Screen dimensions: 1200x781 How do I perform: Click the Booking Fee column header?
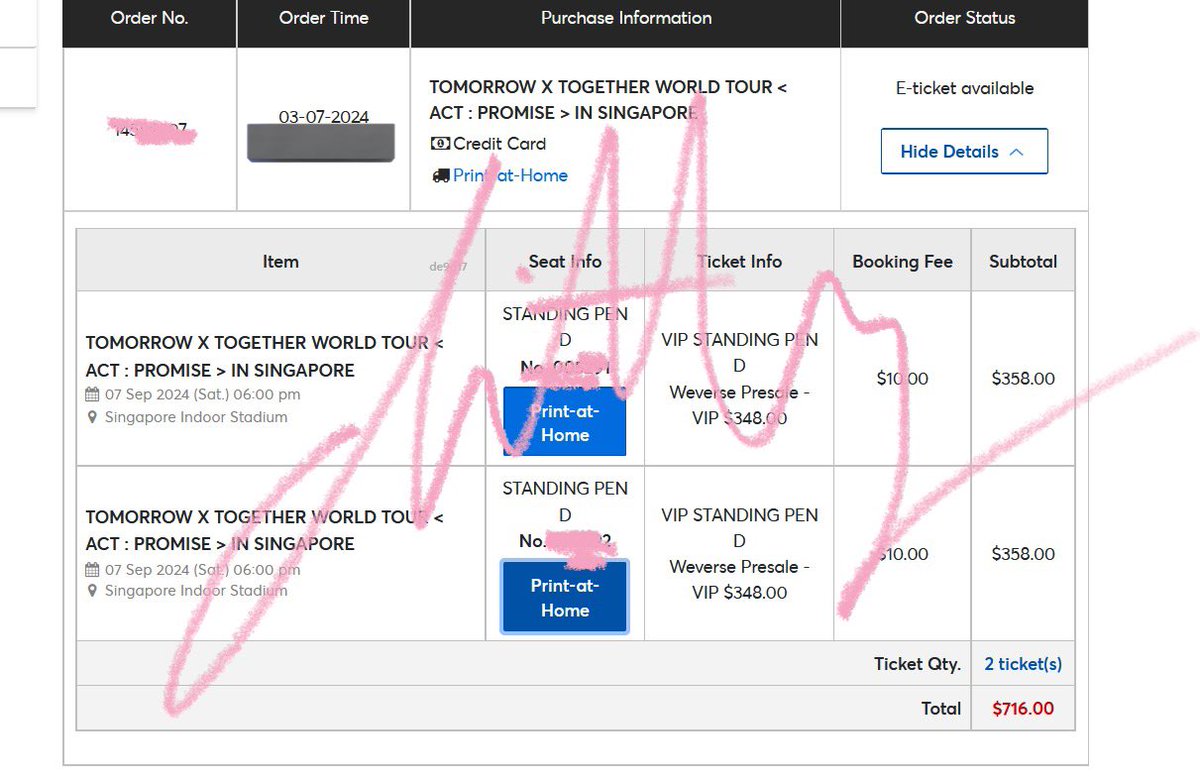pos(902,261)
